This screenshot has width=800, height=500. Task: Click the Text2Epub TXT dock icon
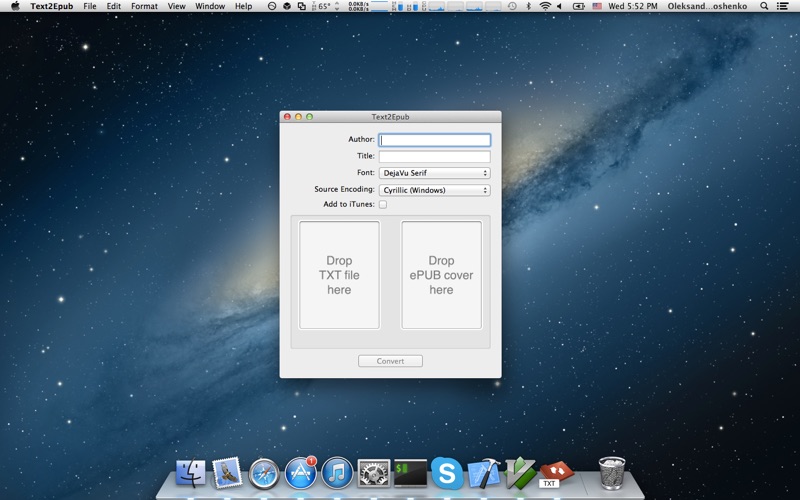[556, 474]
